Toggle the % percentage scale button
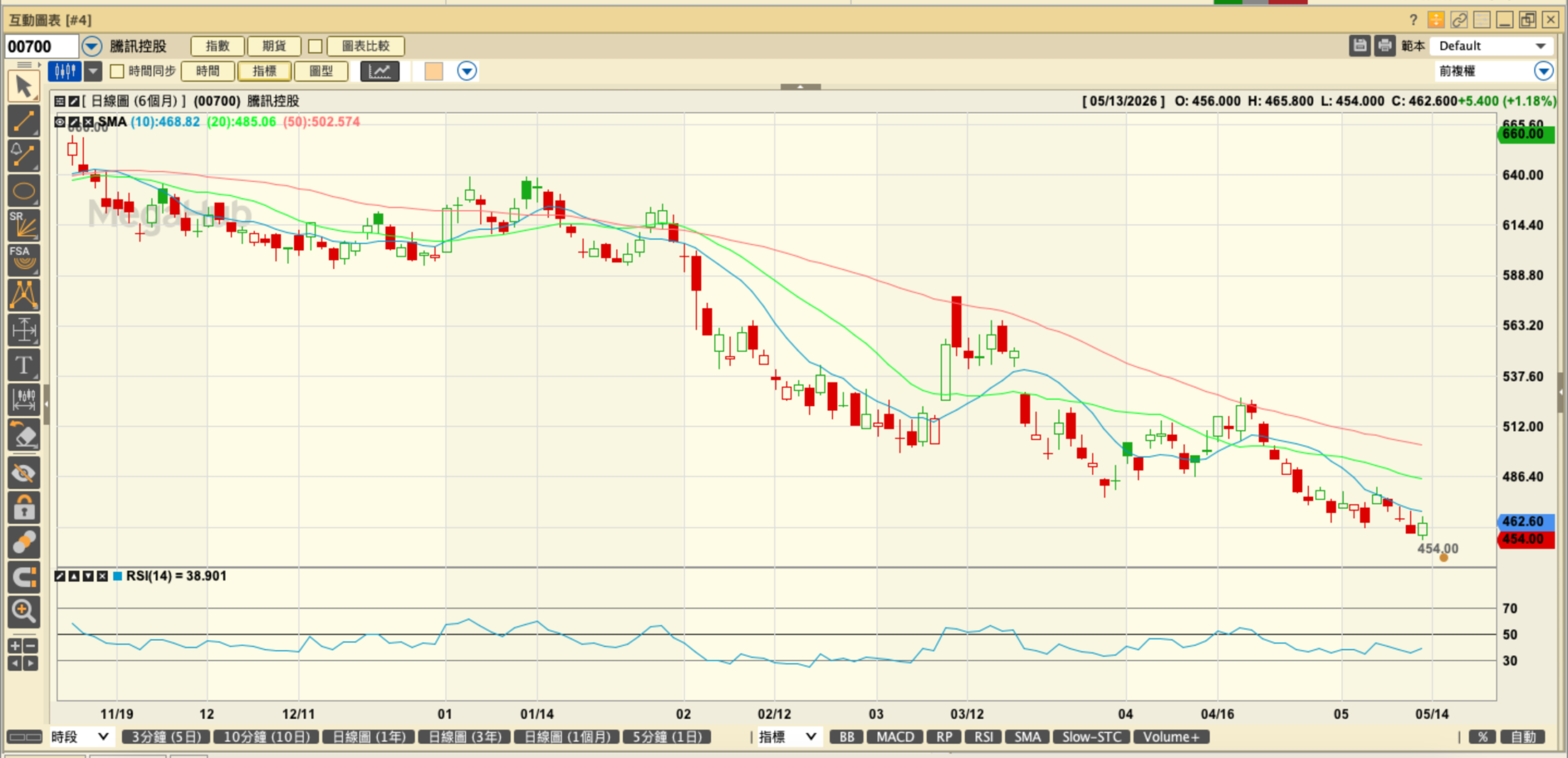 1483,737
